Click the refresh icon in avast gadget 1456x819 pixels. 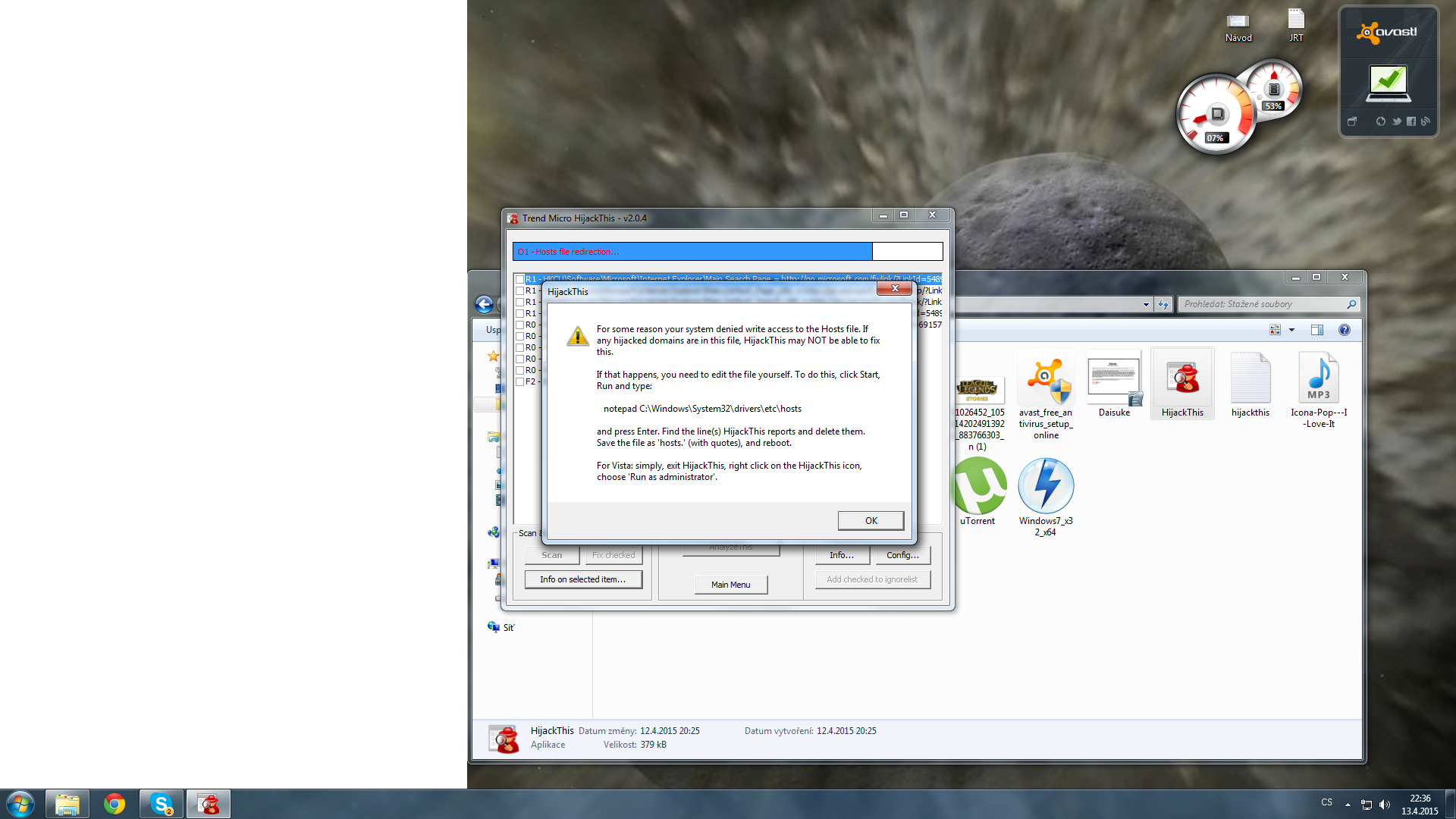(x=1380, y=121)
